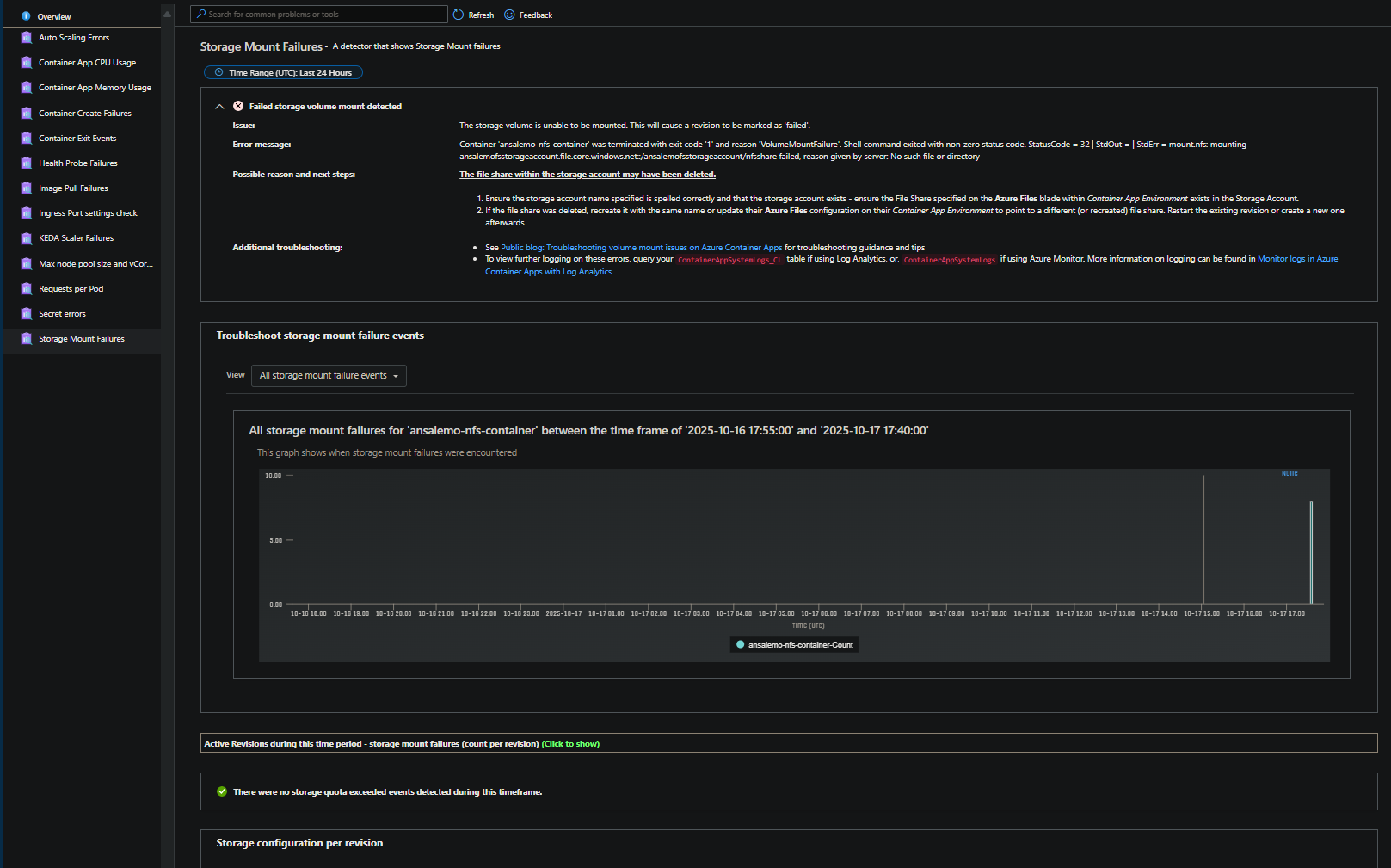The width and height of the screenshot is (1391, 868).
Task: Click the Overview info icon in the sidebar
Action: tap(26, 16)
